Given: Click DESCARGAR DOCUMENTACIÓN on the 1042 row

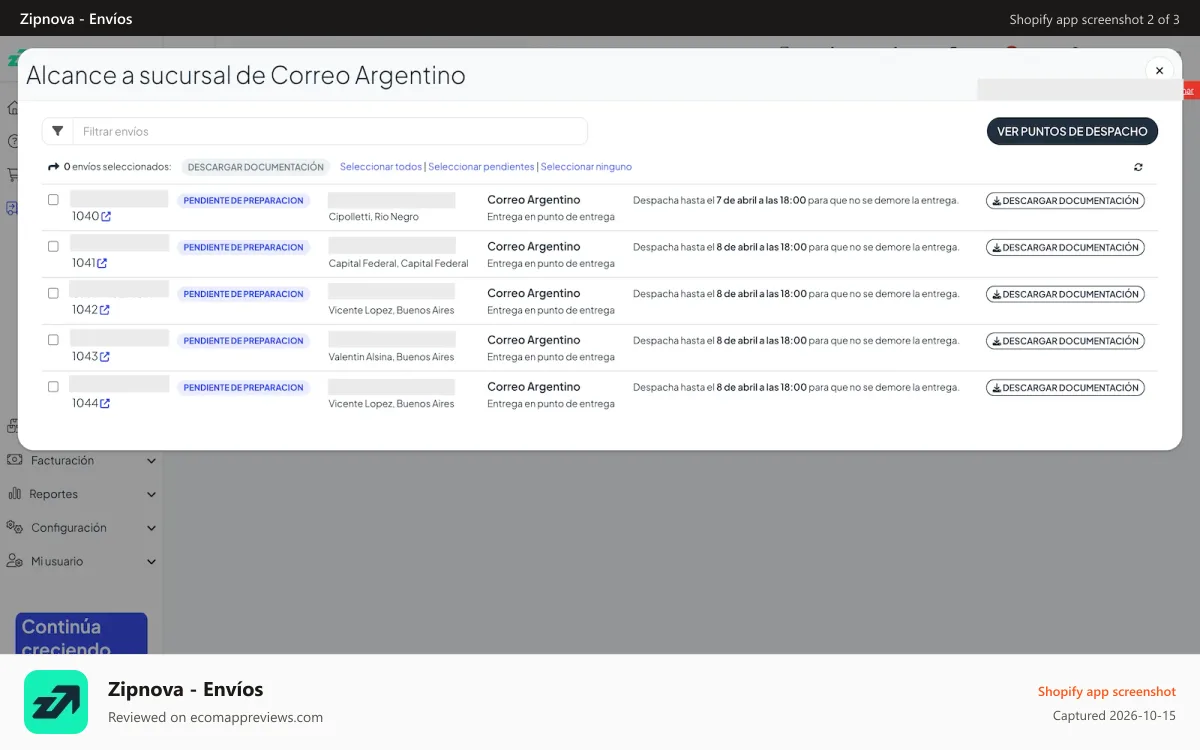Looking at the screenshot, I should click(1065, 294).
